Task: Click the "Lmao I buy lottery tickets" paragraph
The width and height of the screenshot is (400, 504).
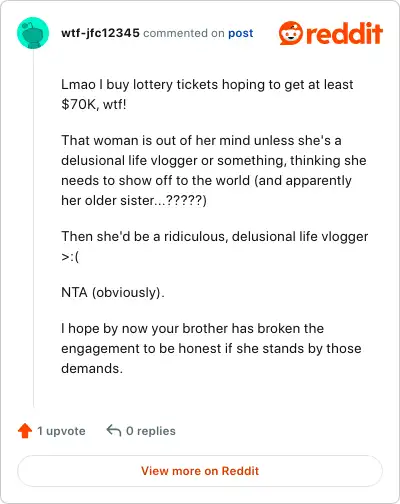Action: coord(207,94)
